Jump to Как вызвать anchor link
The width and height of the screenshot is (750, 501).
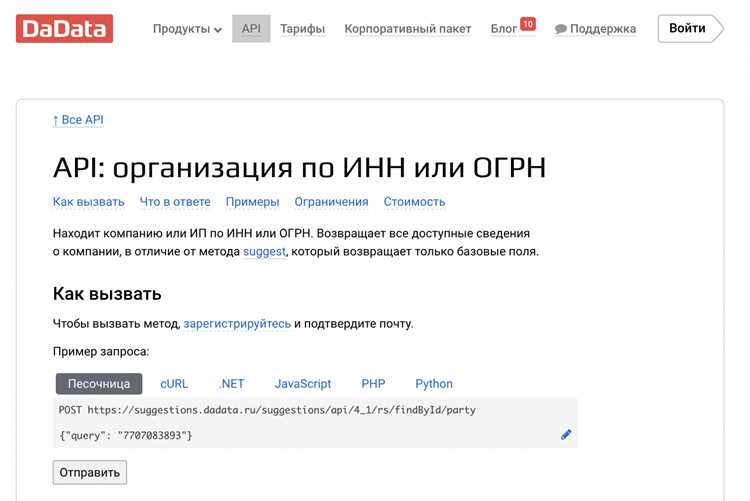[88, 202]
